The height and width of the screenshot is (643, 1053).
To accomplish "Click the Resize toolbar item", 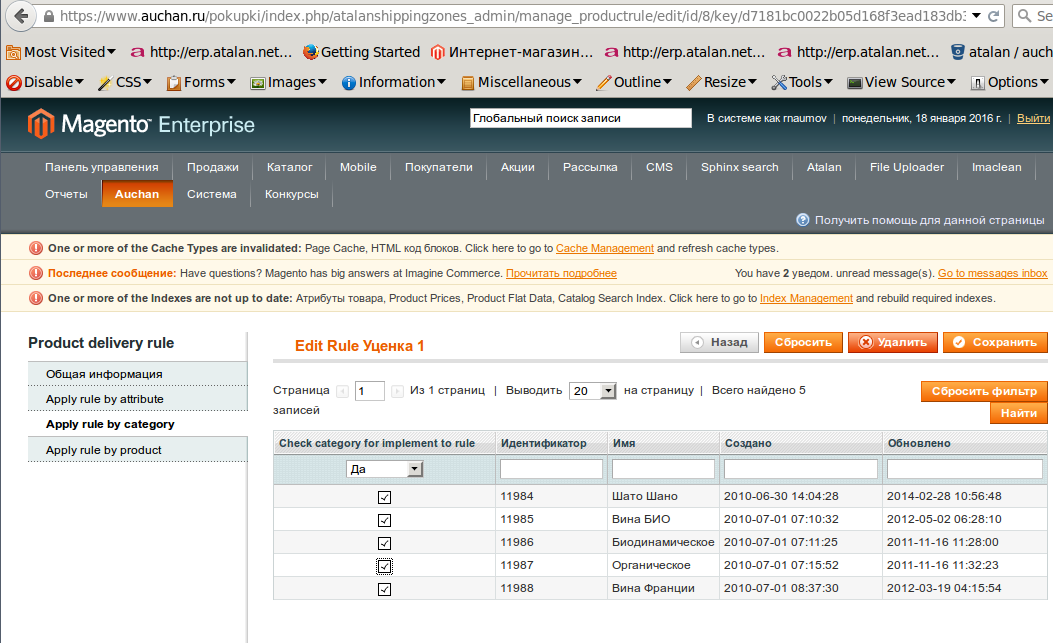I will (721, 82).
